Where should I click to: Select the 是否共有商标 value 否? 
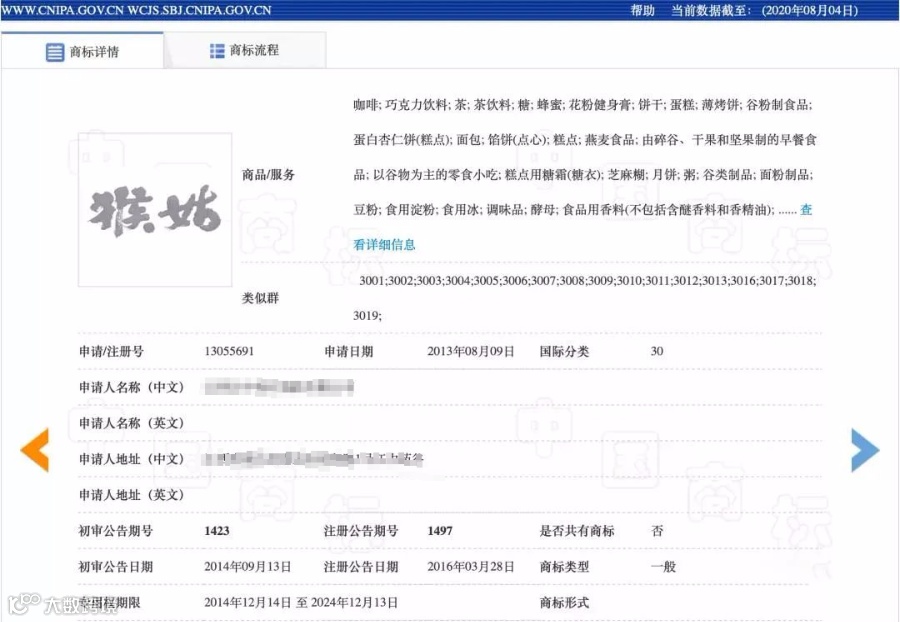coord(657,531)
